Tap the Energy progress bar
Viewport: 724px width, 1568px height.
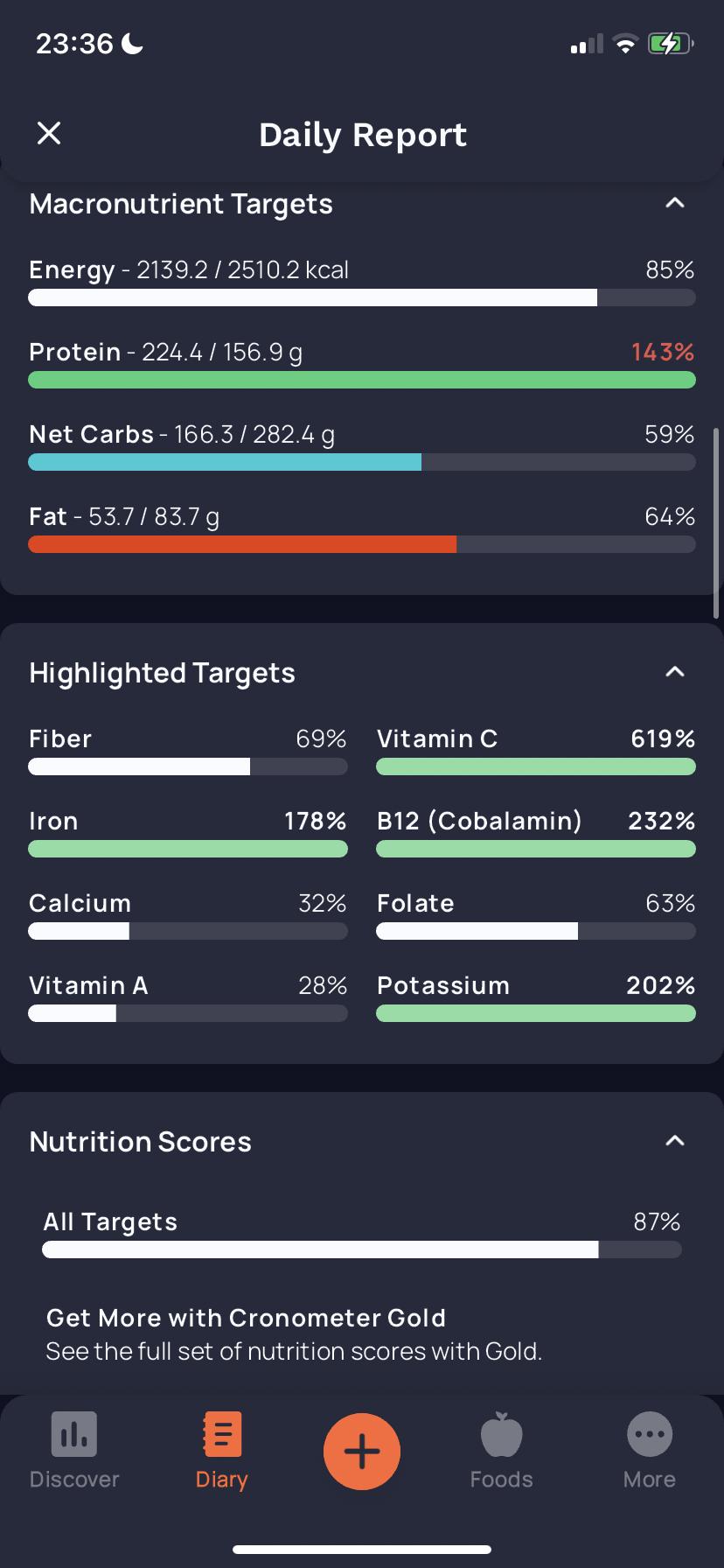pyautogui.click(x=362, y=297)
